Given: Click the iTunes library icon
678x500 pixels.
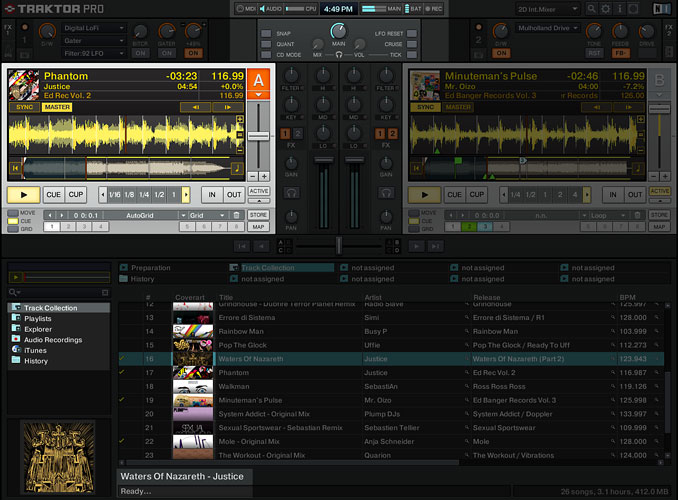Looking at the screenshot, I should [x=16, y=350].
